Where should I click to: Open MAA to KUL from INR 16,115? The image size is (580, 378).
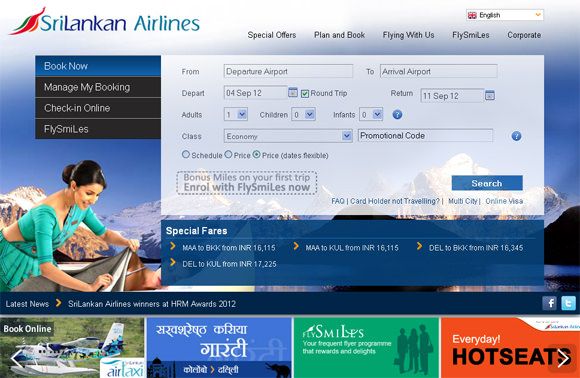pyautogui.click(x=352, y=248)
